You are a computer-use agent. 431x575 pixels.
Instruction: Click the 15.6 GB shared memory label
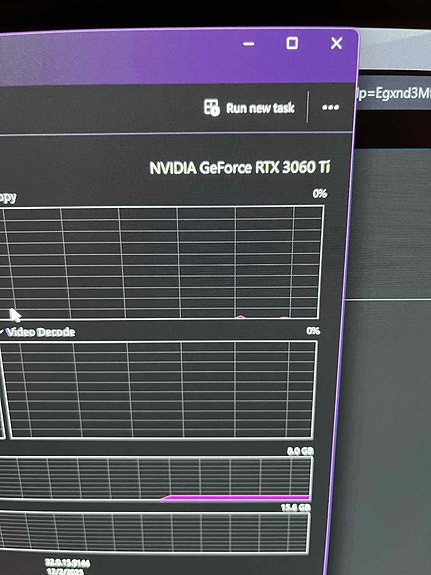point(296,507)
